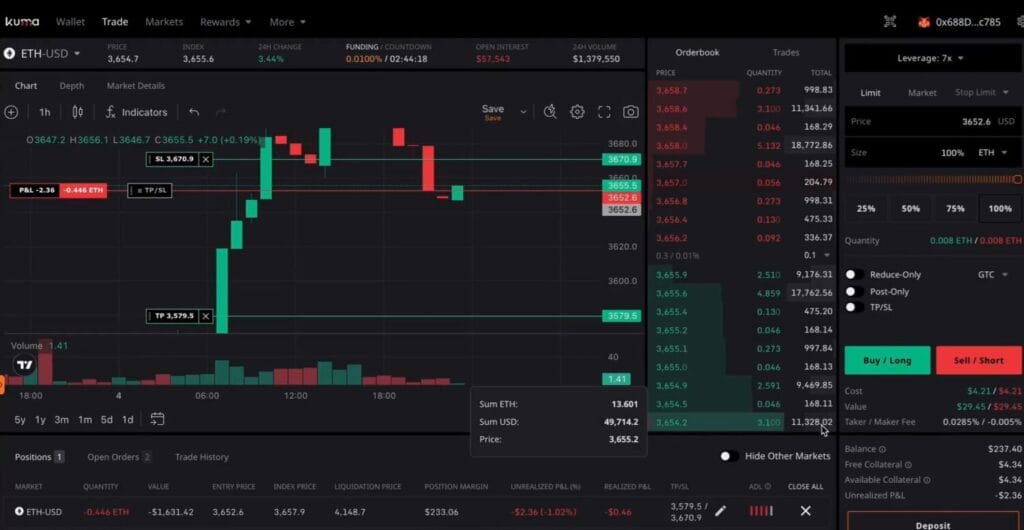This screenshot has height=530, width=1024.
Task: Set size to 75%
Action: coord(955,209)
